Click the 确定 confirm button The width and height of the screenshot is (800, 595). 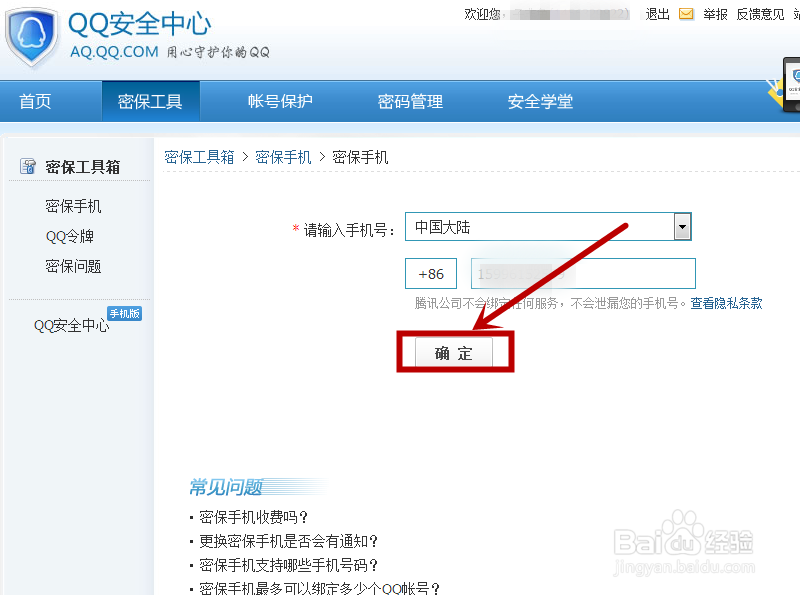click(454, 353)
